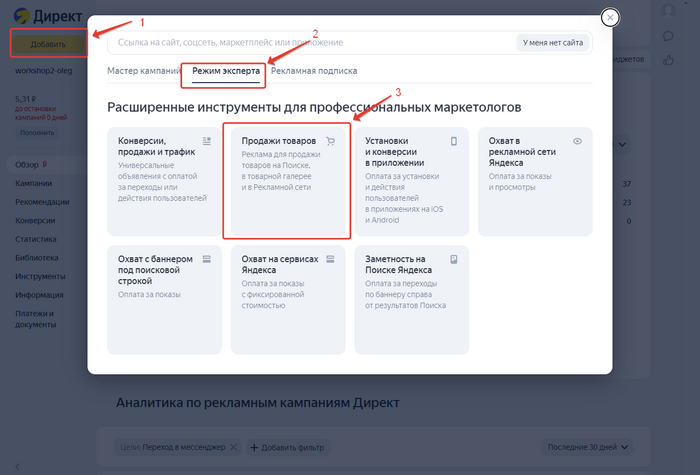This screenshot has width=700, height=475.
Task: Select Заметность на Поиске Яндекса card
Action: click(x=412, y=300)
